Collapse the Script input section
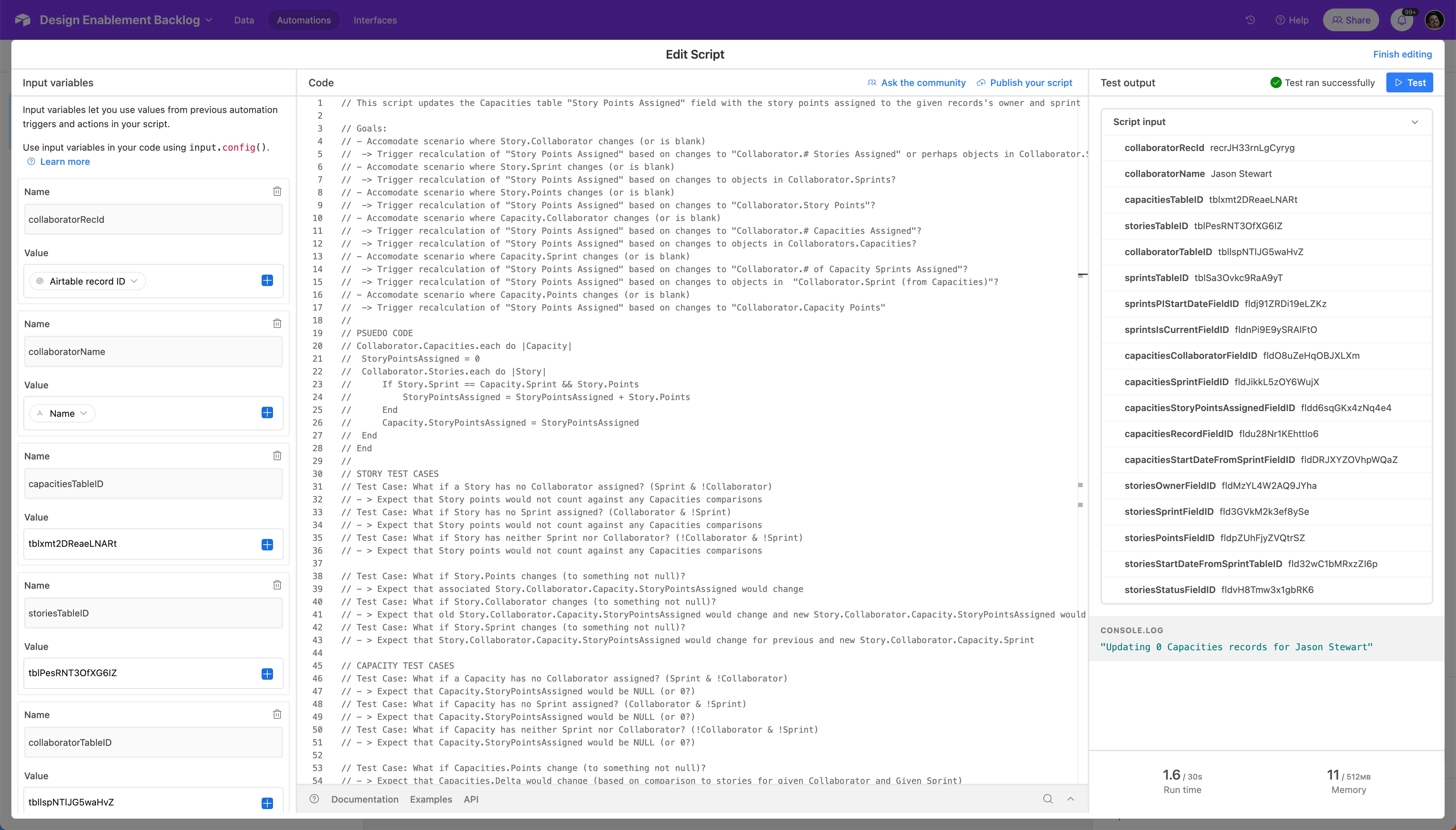This screenshot has height=830, width=1456. (1414, 122)
